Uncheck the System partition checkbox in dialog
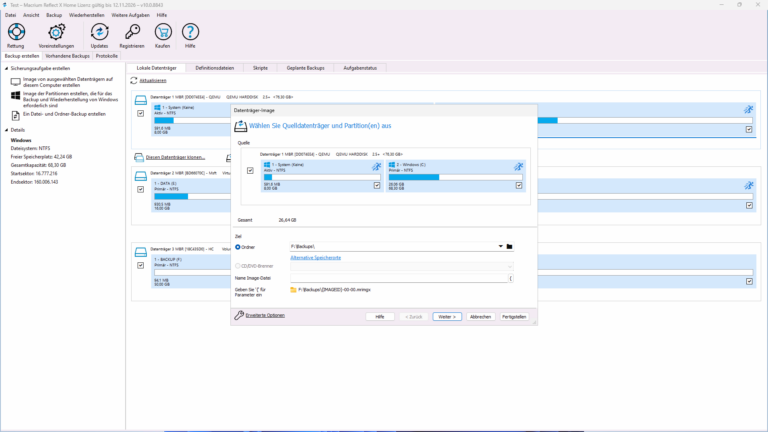Viewport: 768px width, 432px height. pos(377,186)
